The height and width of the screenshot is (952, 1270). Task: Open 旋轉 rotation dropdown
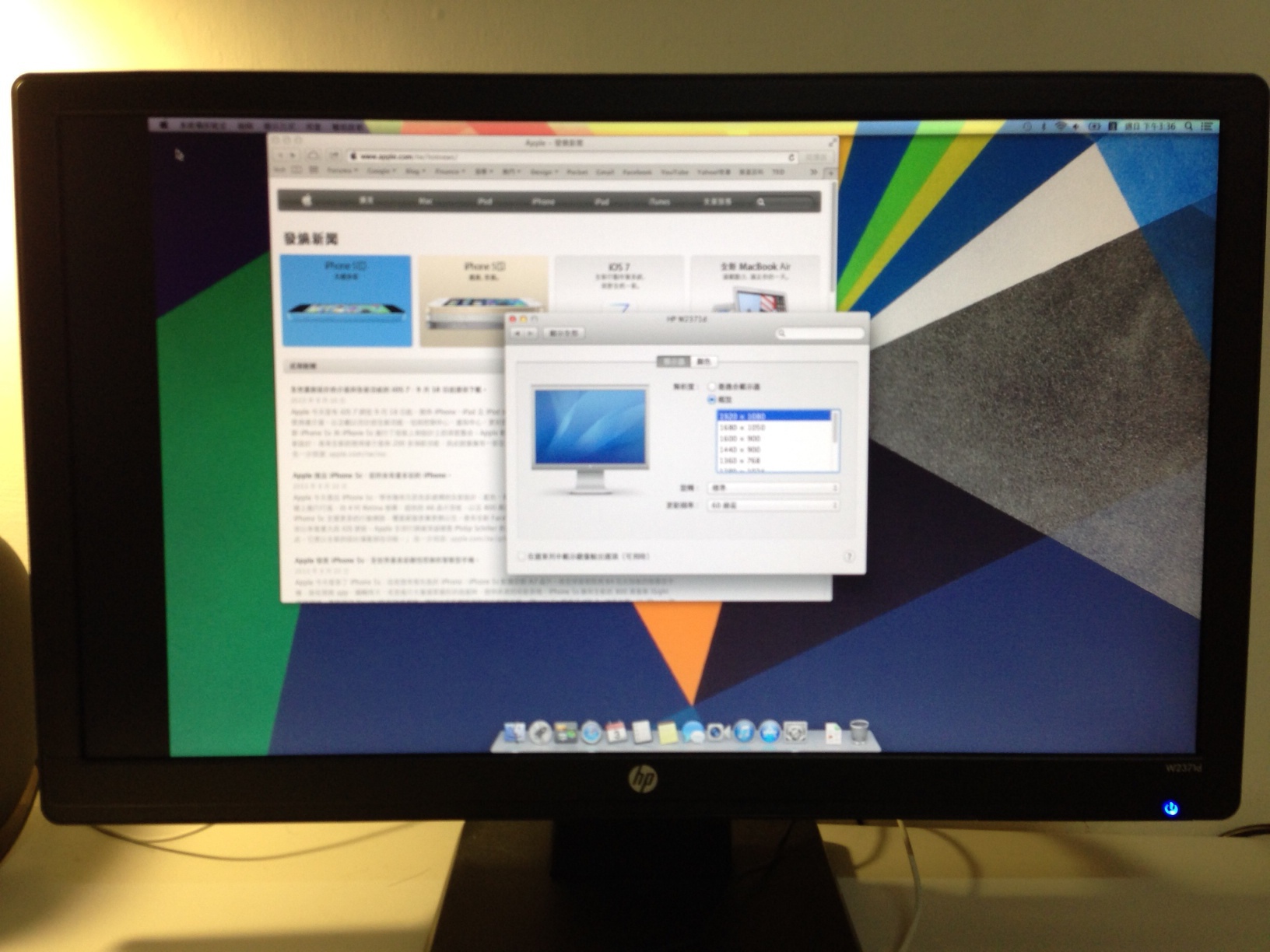click(774, 488)
